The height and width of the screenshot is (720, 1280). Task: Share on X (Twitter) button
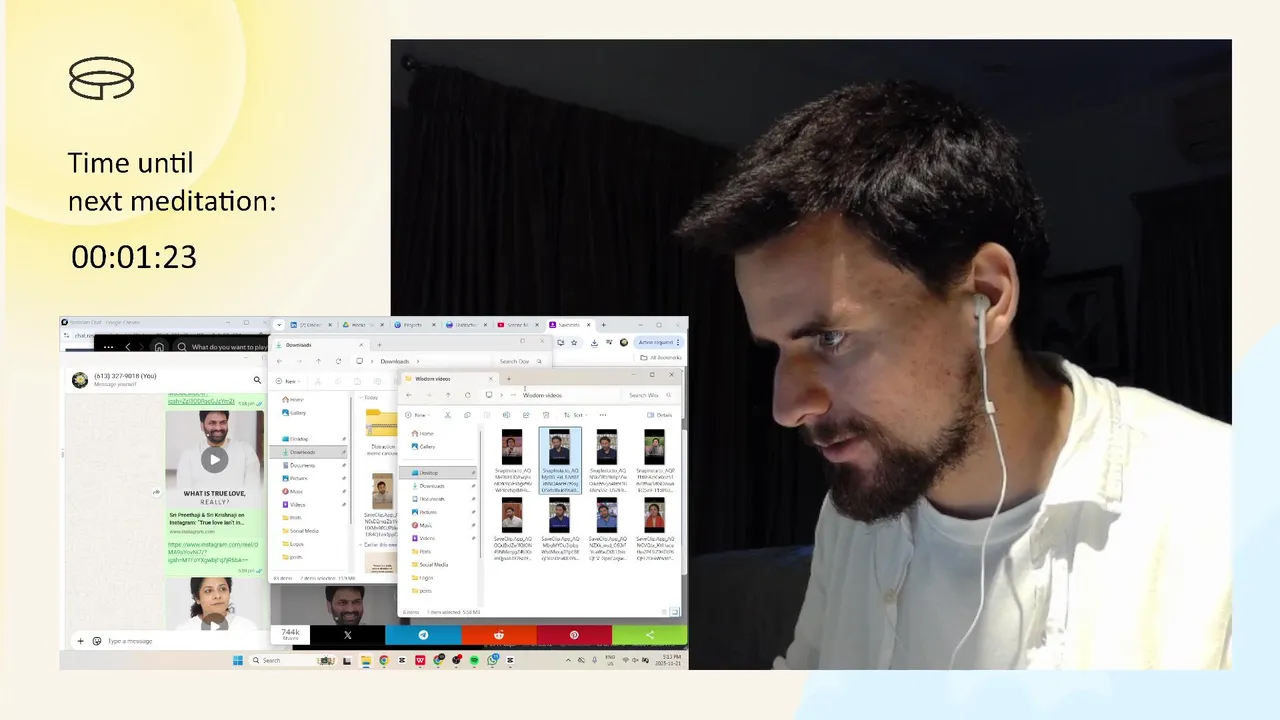(x=347, y=635)
